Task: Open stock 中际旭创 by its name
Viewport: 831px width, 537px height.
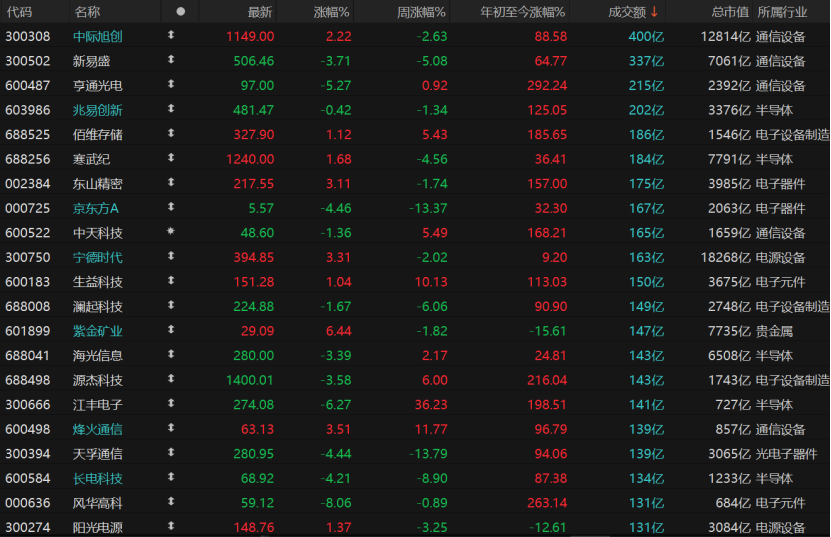Action: (98, 37)
